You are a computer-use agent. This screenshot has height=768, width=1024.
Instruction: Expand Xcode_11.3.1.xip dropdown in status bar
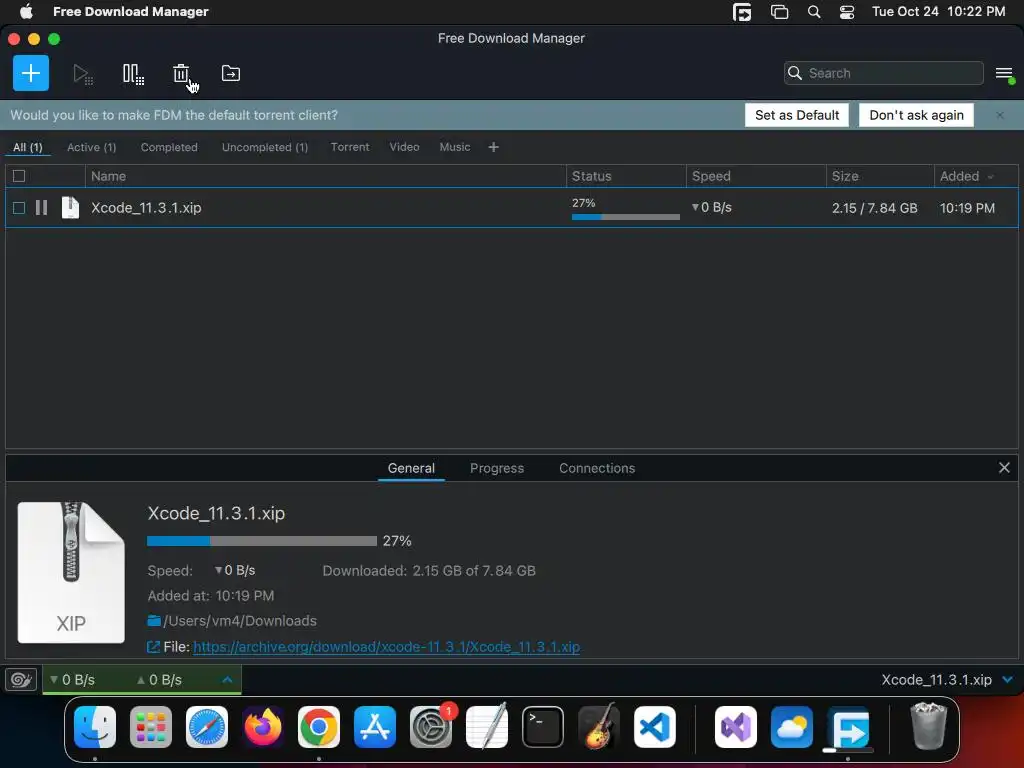pos(1008,680)
